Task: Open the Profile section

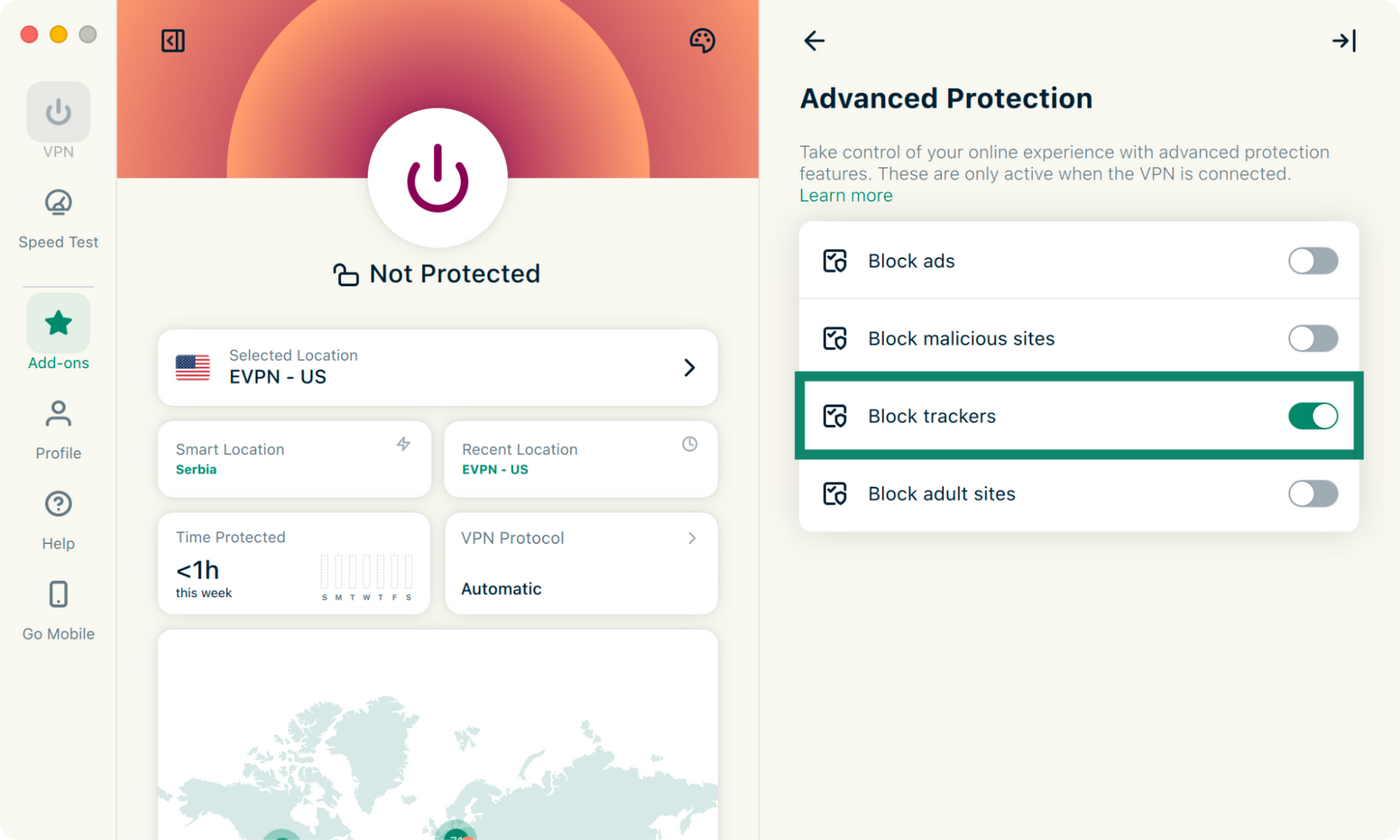Action: pos(58,430)
